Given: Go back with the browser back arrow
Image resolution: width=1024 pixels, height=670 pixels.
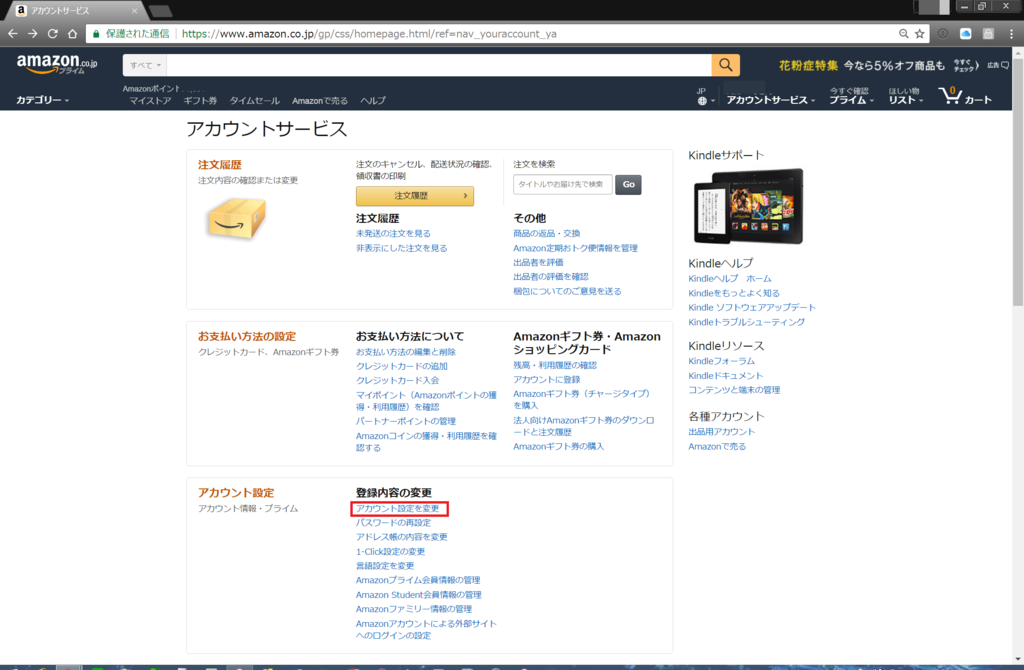Looking at the screenshot, I should (x=12, y=33).
